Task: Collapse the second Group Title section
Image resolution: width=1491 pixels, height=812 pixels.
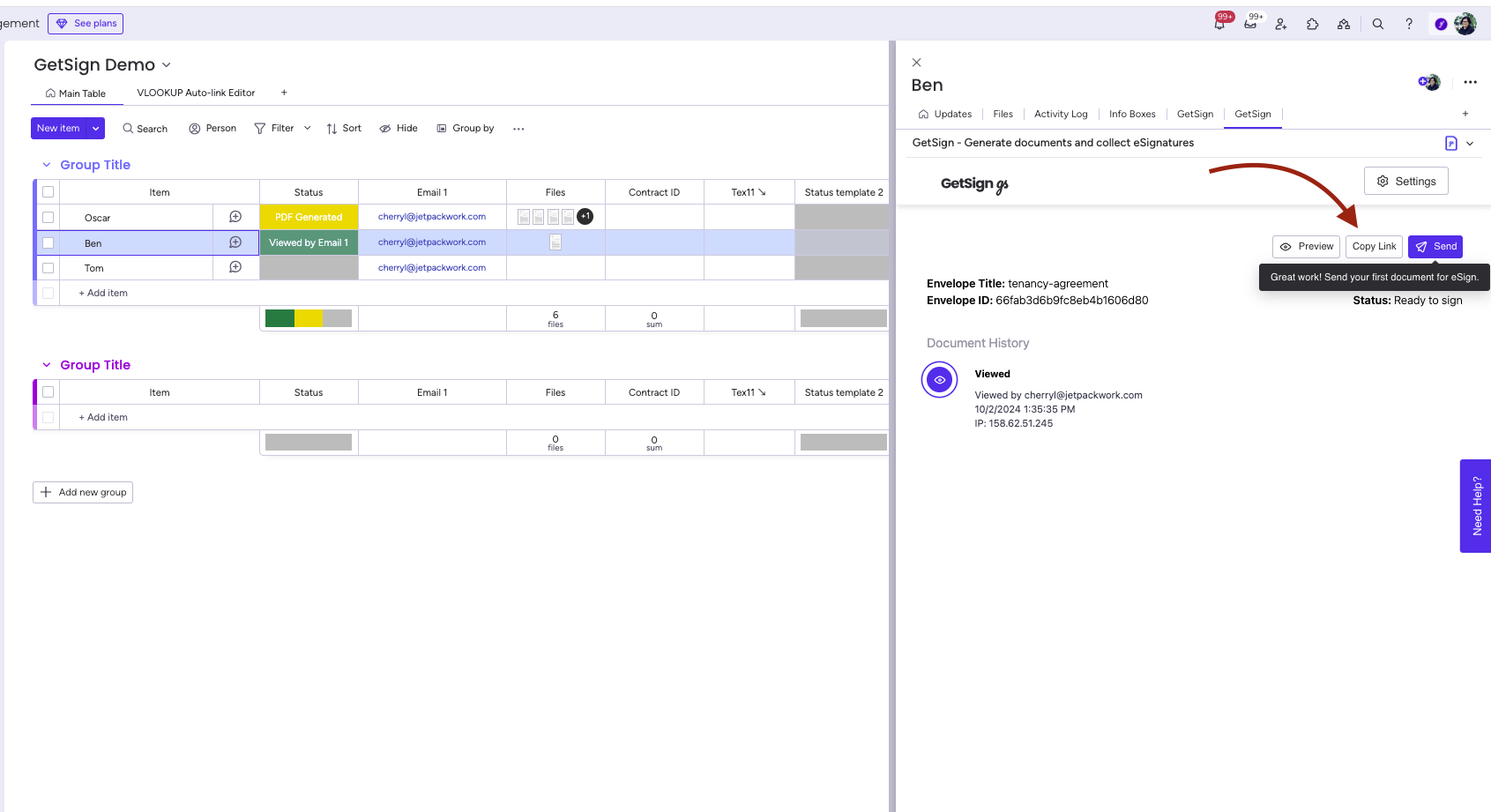Action: (47, 365)
